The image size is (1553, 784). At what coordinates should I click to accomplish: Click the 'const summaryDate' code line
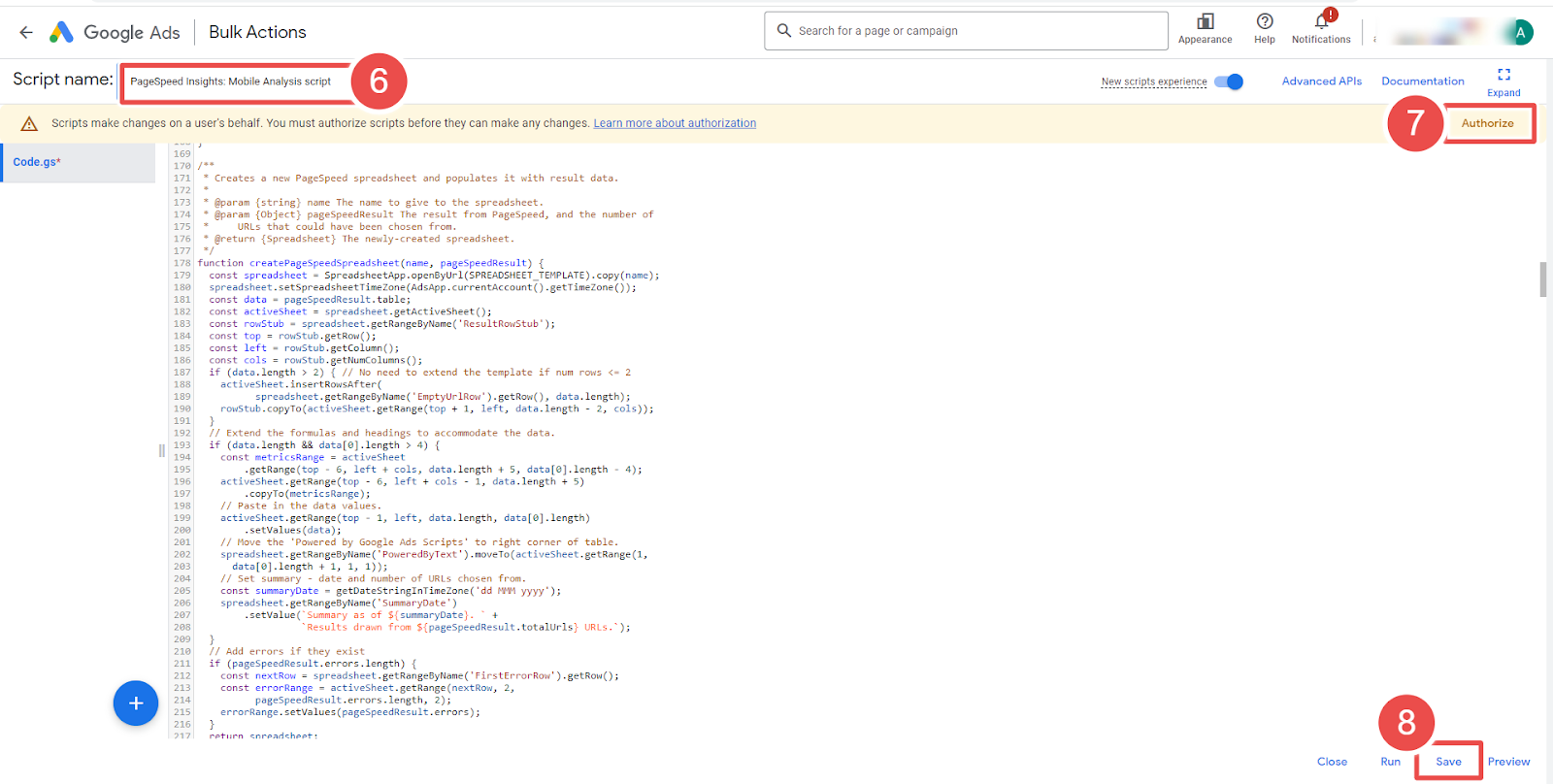(390, 591)
